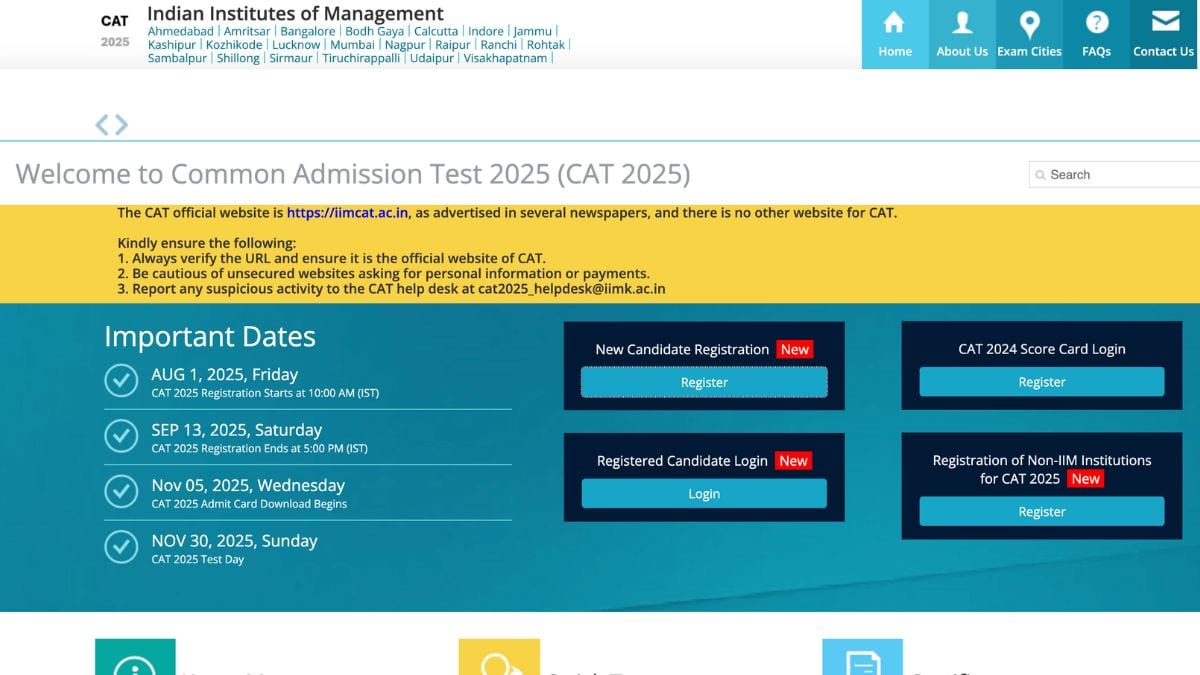This screenshot has width=1200, height=675.
Task: Open the Calcutta institute link
Action: (x=436, y=32)
